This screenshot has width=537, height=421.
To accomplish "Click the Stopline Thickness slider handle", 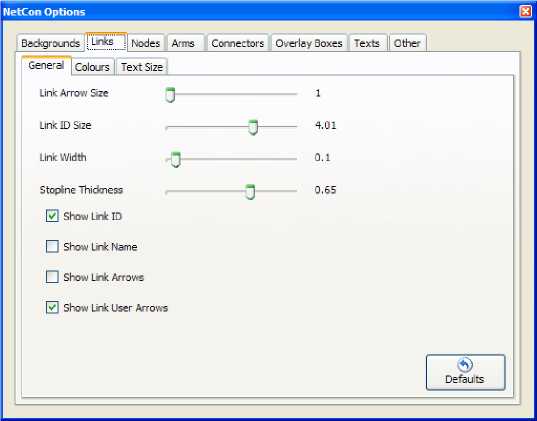I will click(x=251, y=192).
